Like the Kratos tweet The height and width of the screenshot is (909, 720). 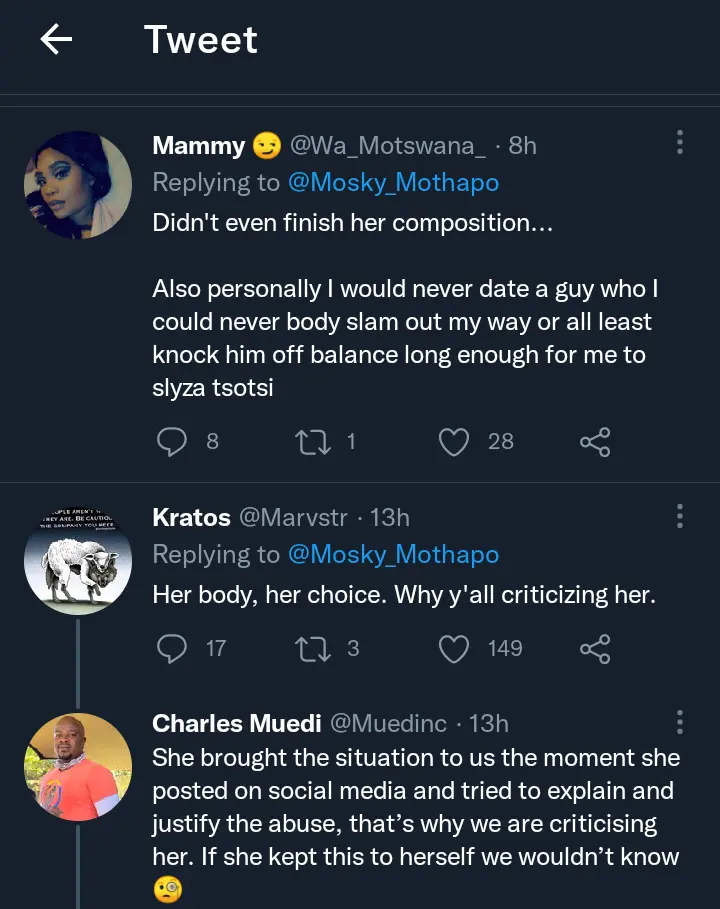pyautogui.click(x=454, y=649)
